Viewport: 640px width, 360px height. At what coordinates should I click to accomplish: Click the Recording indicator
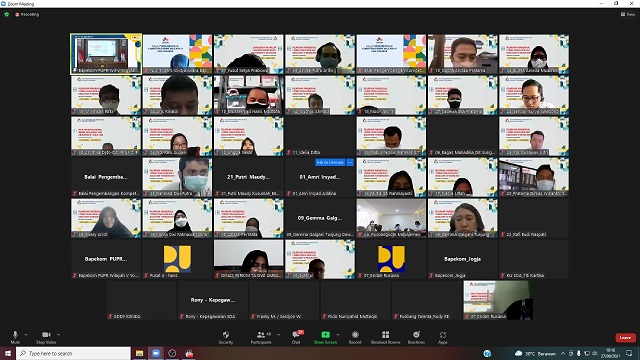27,14
